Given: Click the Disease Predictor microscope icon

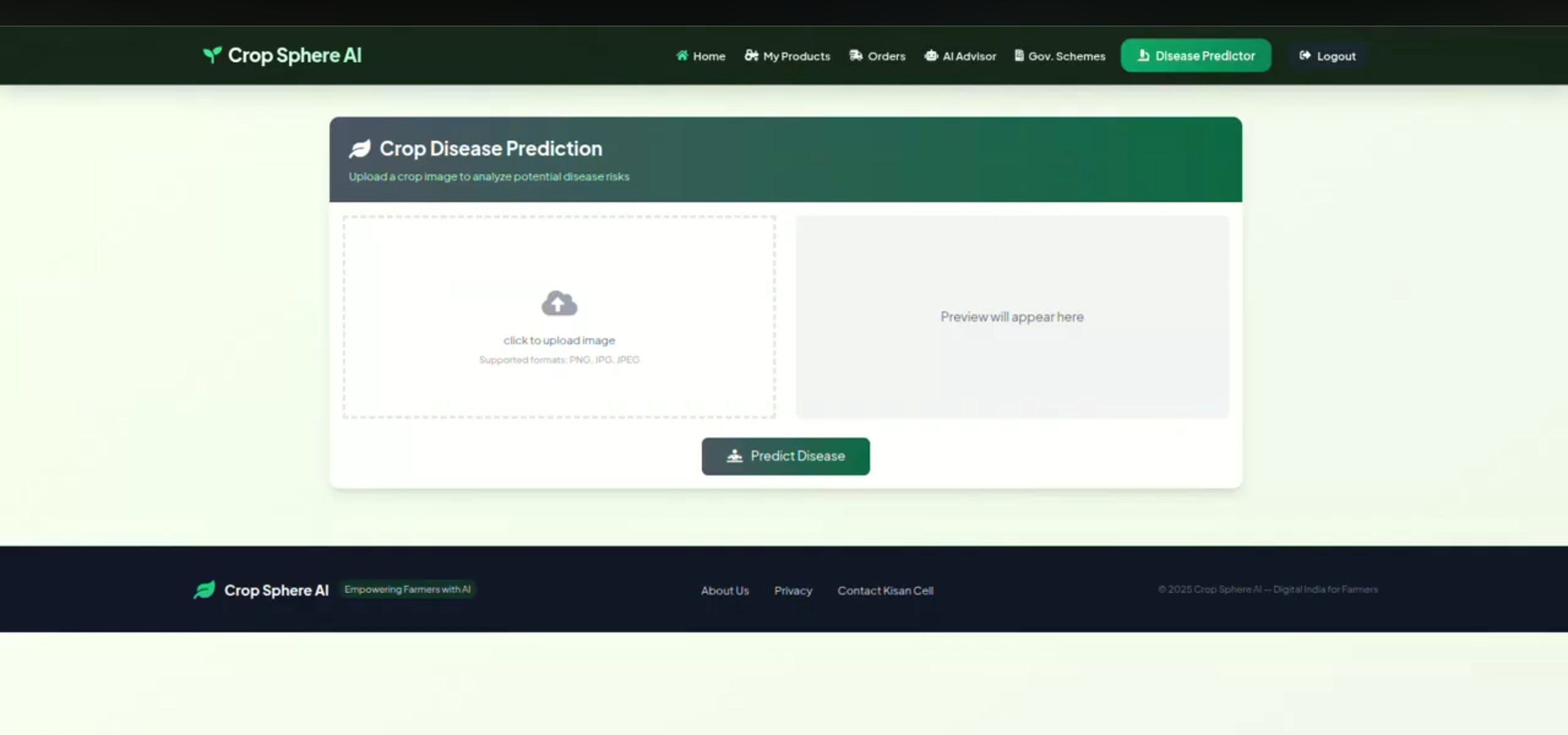Looking at the screenshot, I should 1143,55.
